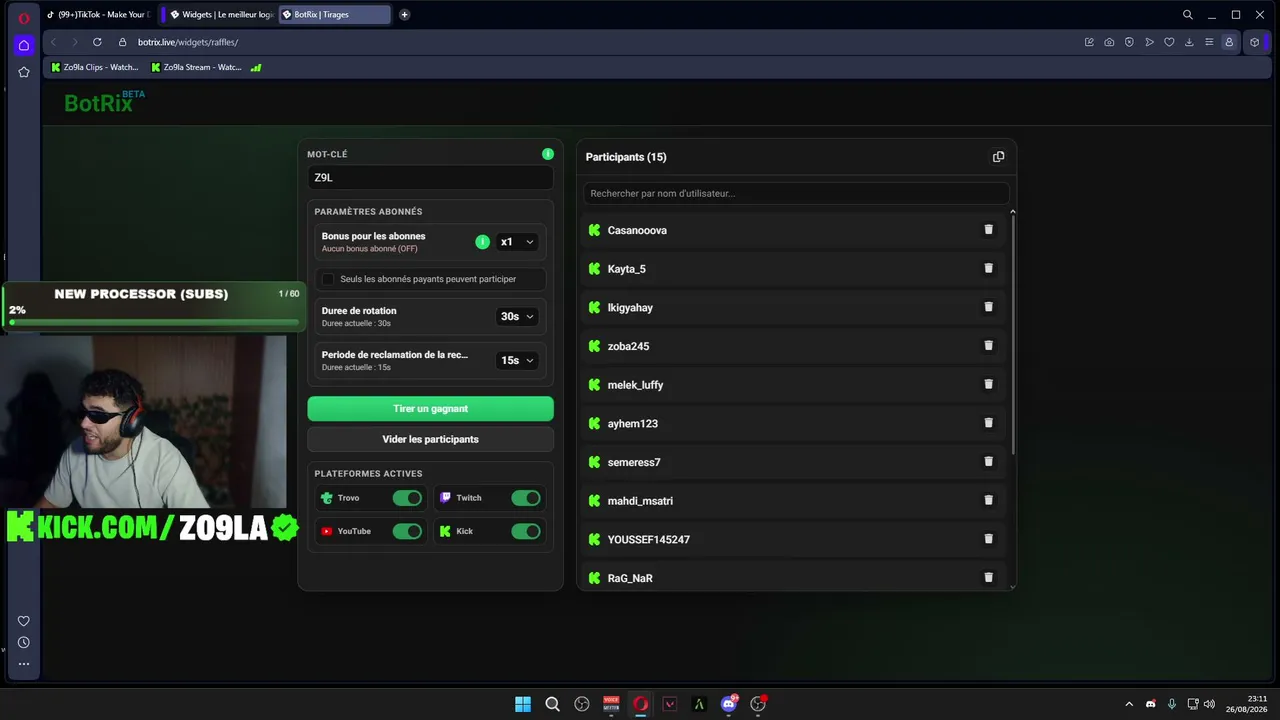Check 'Seuls les abonnés payants peuvent participer'
The height and width of the screenshot is (720, 1280).
click(327, 279)
